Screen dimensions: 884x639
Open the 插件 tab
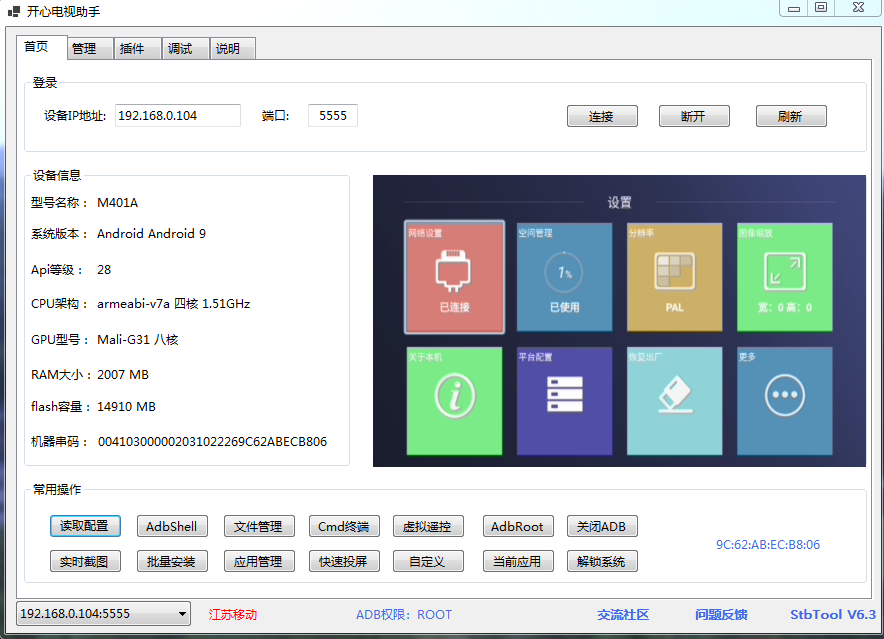pyautogui.click(x=132, y=48)
